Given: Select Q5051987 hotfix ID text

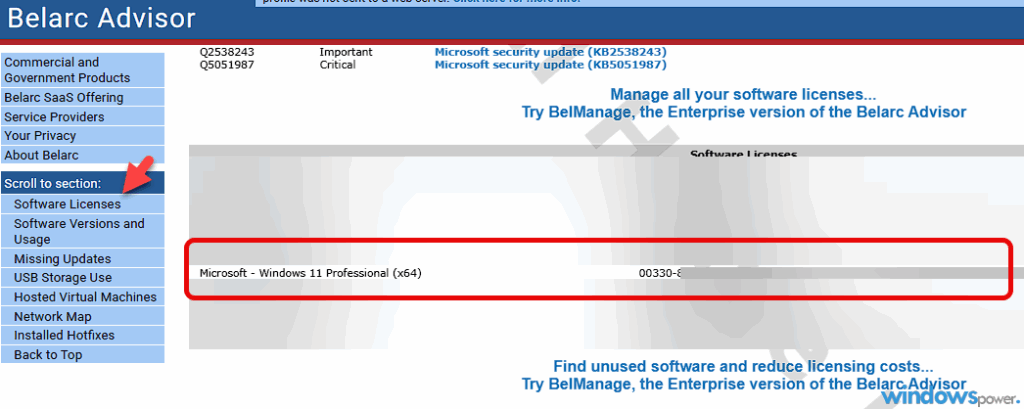Looking at the screenshot, I should [x=227, y=65].
